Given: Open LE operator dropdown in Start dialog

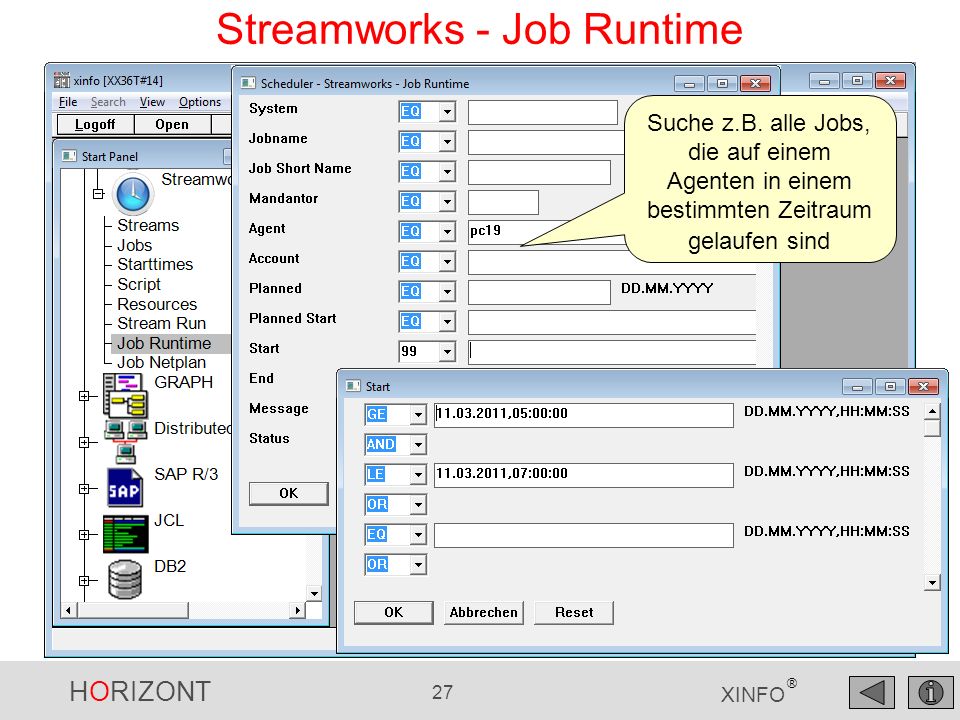Looking at the screenshot, I should [x=418, y=474].
